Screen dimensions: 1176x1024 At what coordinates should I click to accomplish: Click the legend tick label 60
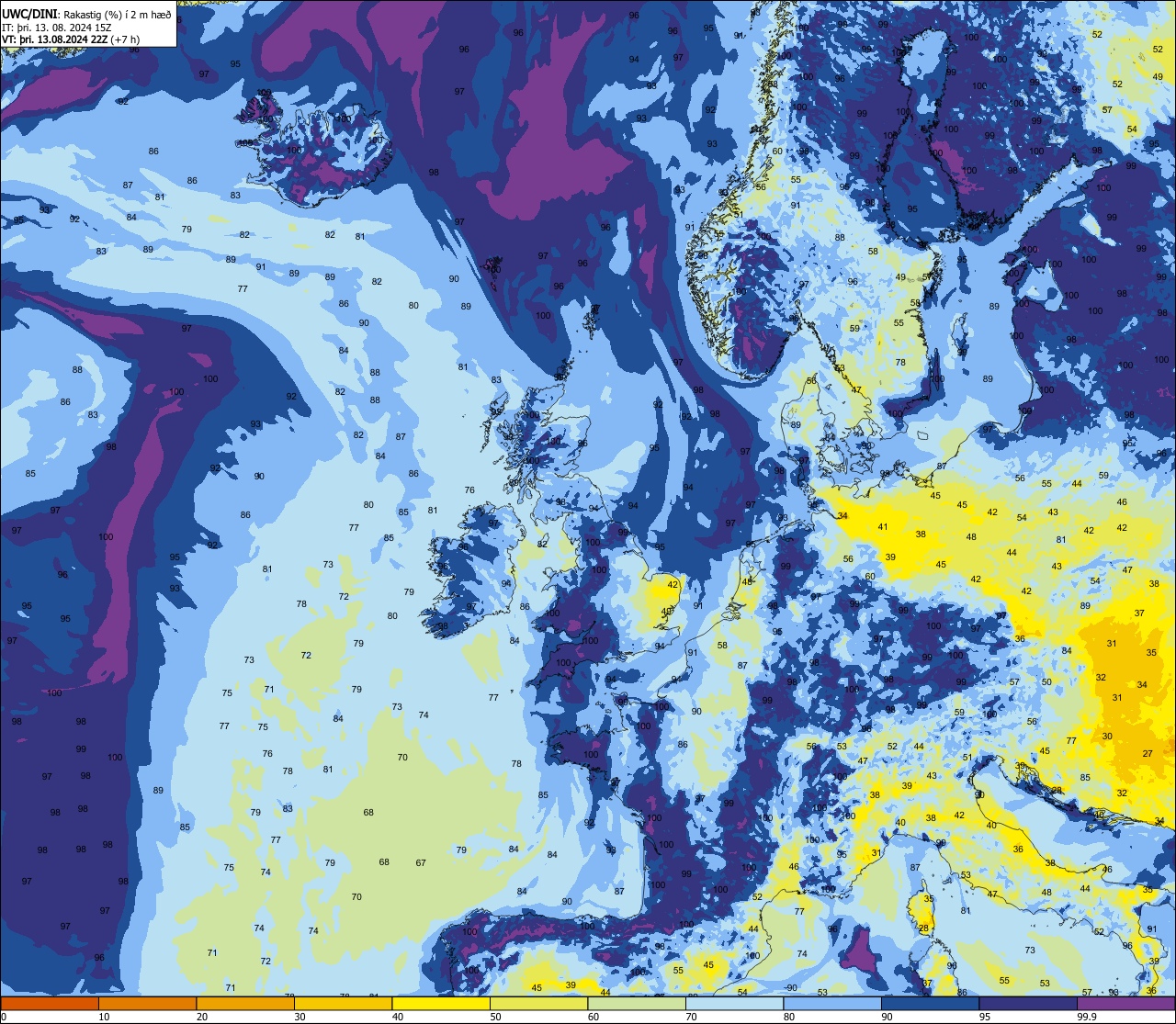[594, 1017]
